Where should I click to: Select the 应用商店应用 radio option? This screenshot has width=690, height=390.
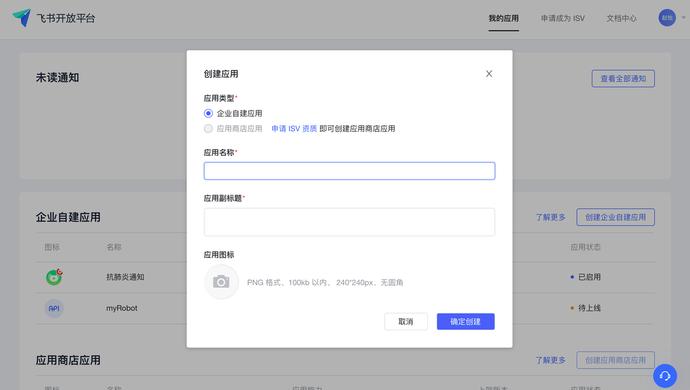(x=208, y=129)
